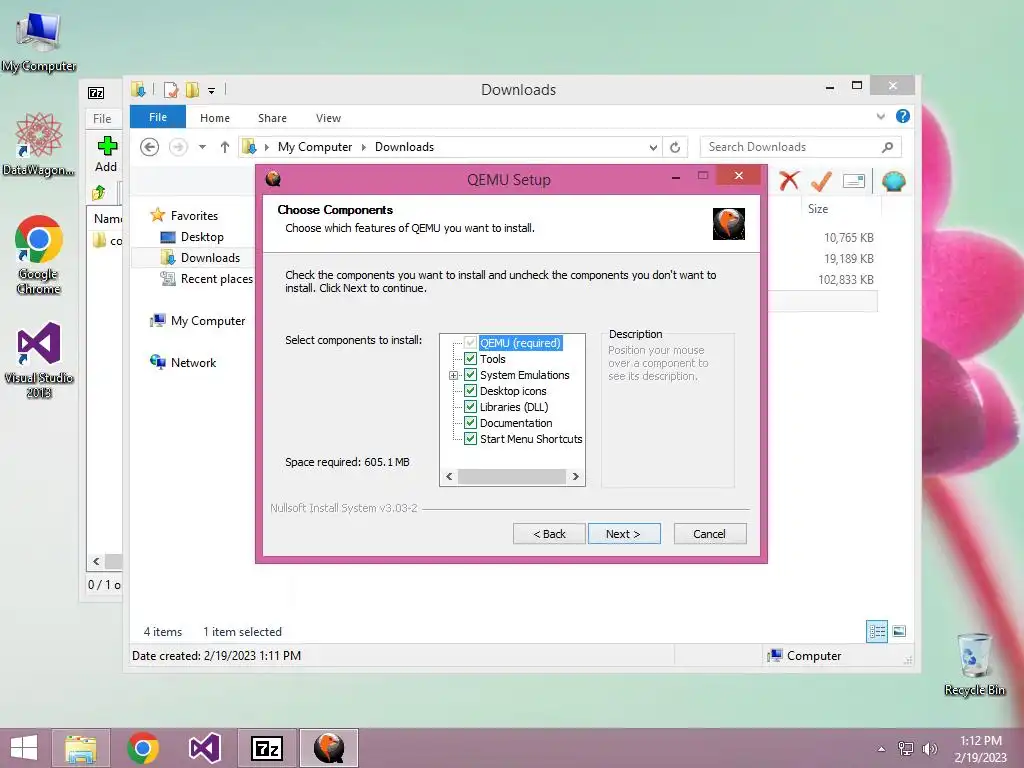Switch to the Home ribbon tab

click(215, 118)
